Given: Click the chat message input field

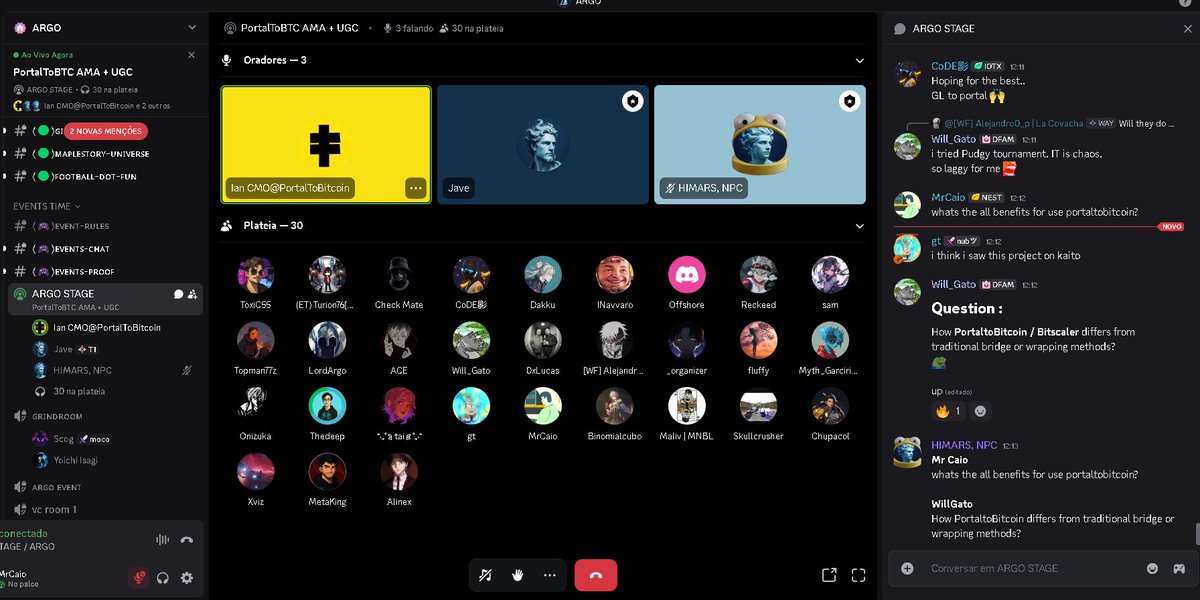Looking at the screenshot, I should pos(1030,568).
